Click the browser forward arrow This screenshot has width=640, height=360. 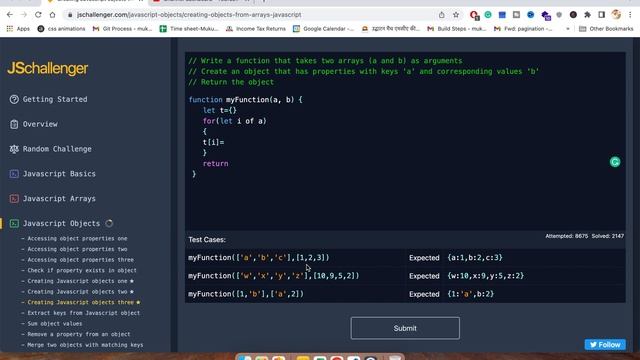(x=24, y=15)
